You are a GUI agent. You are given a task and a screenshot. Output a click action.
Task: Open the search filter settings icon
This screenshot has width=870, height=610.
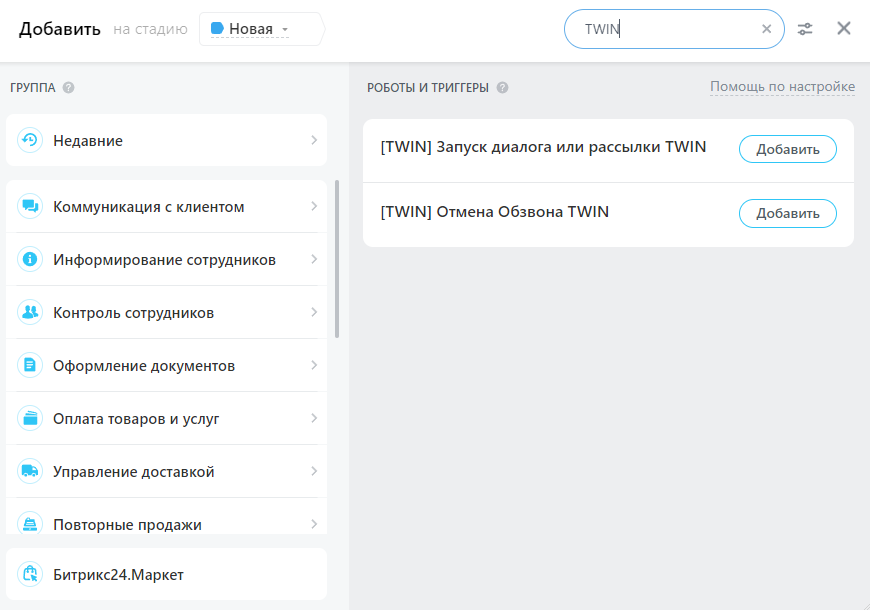tap(805, 29)
